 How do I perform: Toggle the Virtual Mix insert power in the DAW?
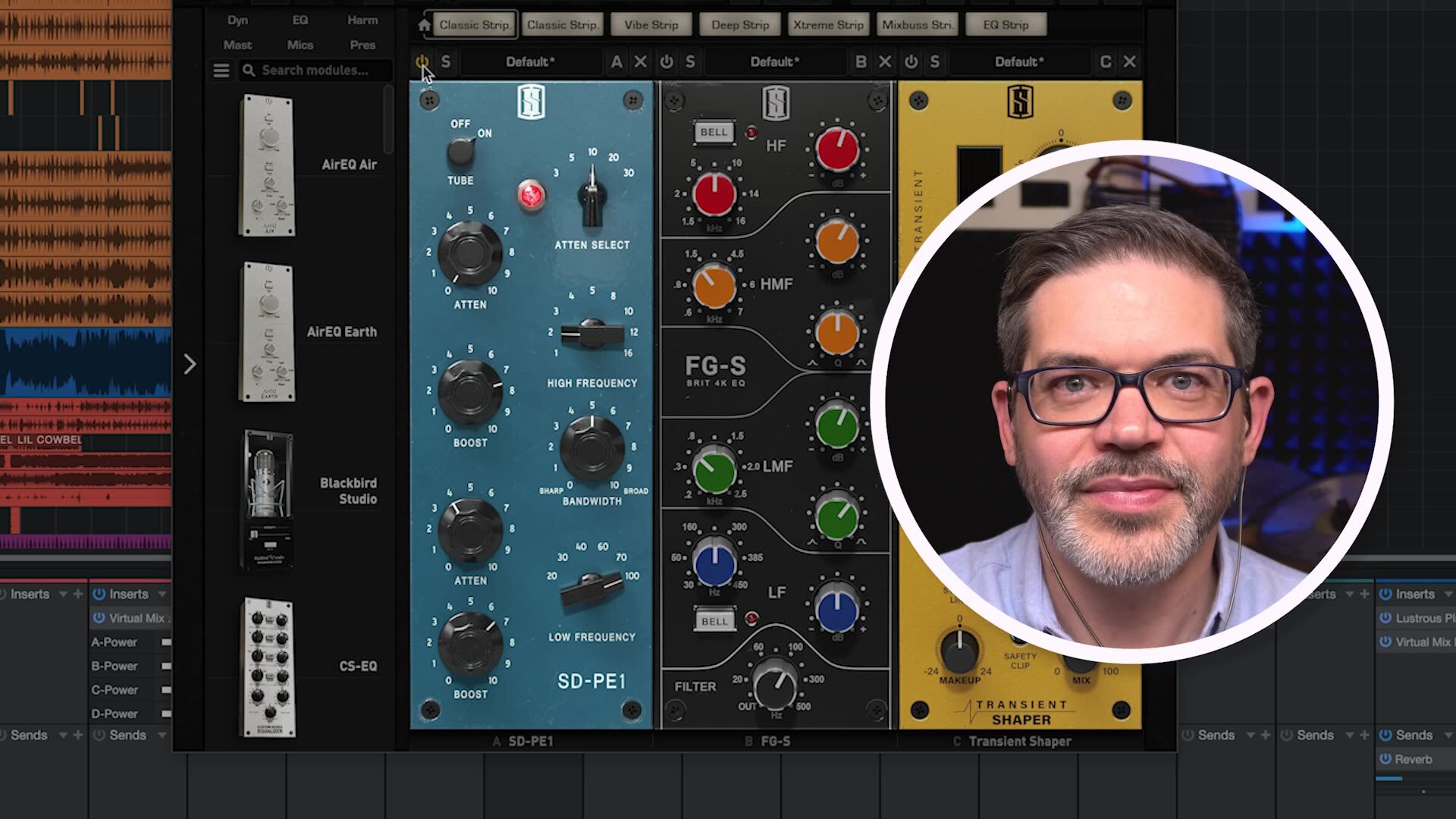point(99,618)
